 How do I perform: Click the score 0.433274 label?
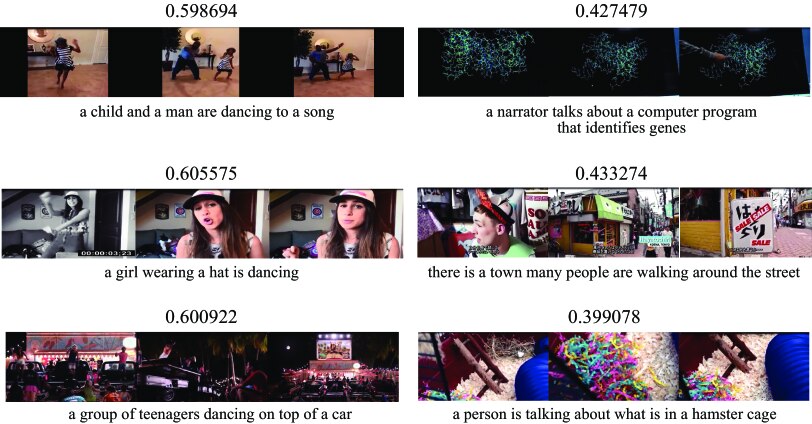click(x=611, y=173)
